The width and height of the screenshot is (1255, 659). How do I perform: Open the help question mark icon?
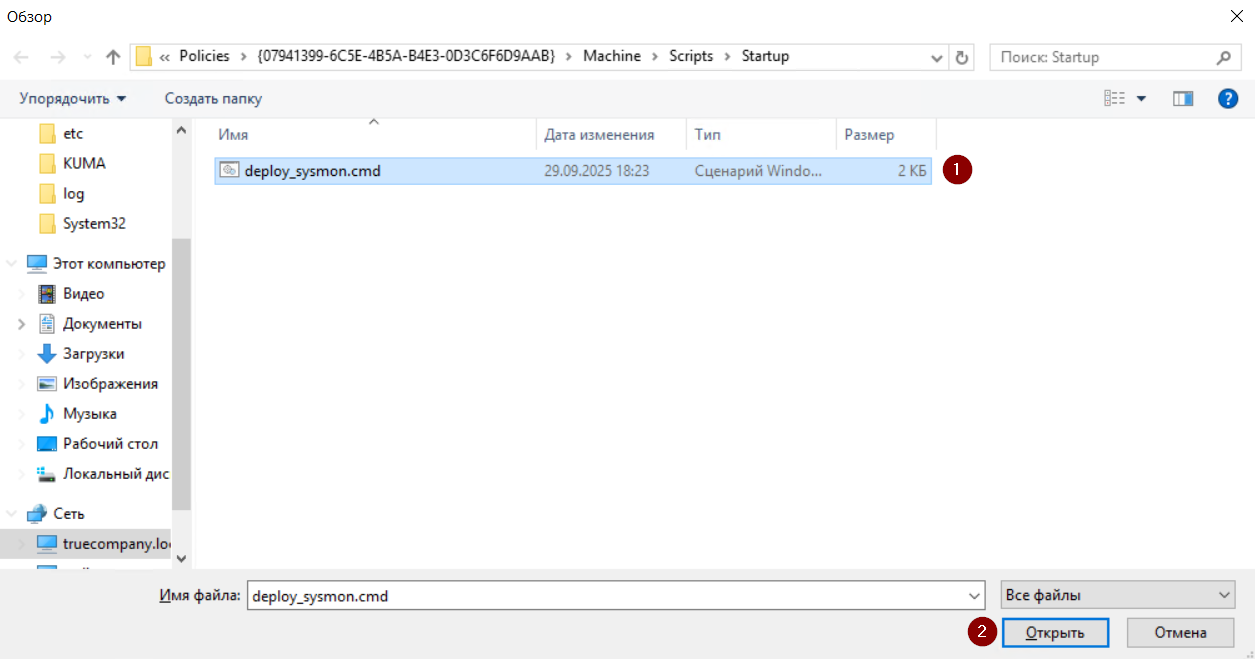pyautogui.click(x=1228, y=99)
